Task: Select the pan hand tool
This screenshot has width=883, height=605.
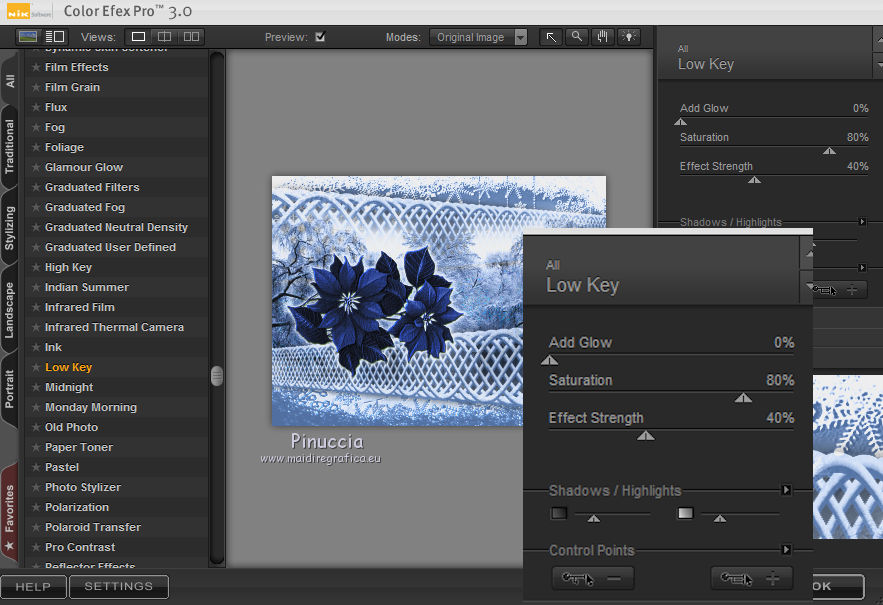Action: [x=603, y=37]
